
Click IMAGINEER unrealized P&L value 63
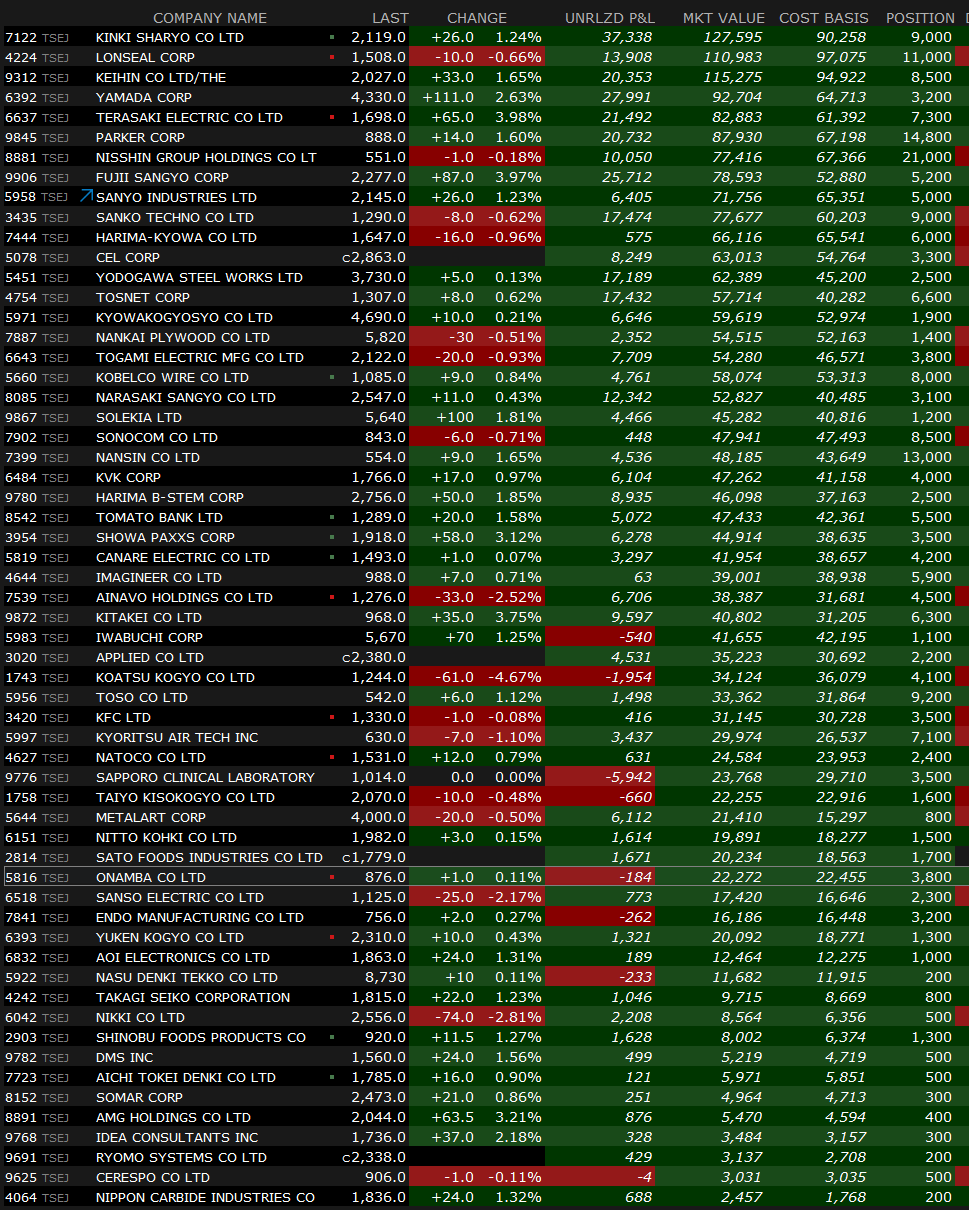[642, 577]
